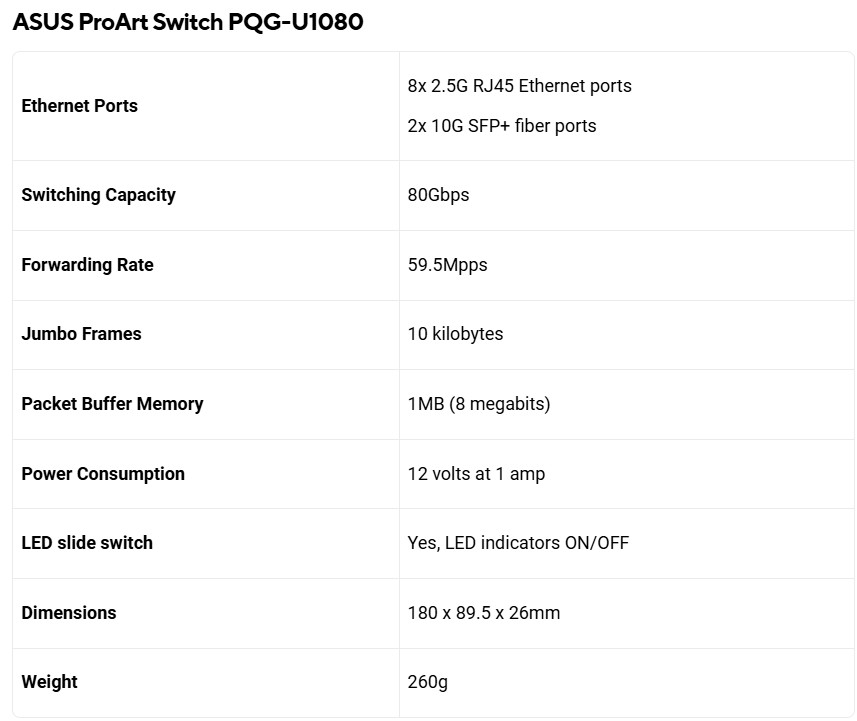Click the 80Gbps value cell
The width and height of the screenshot is (857, 721).
pos(438,195)
